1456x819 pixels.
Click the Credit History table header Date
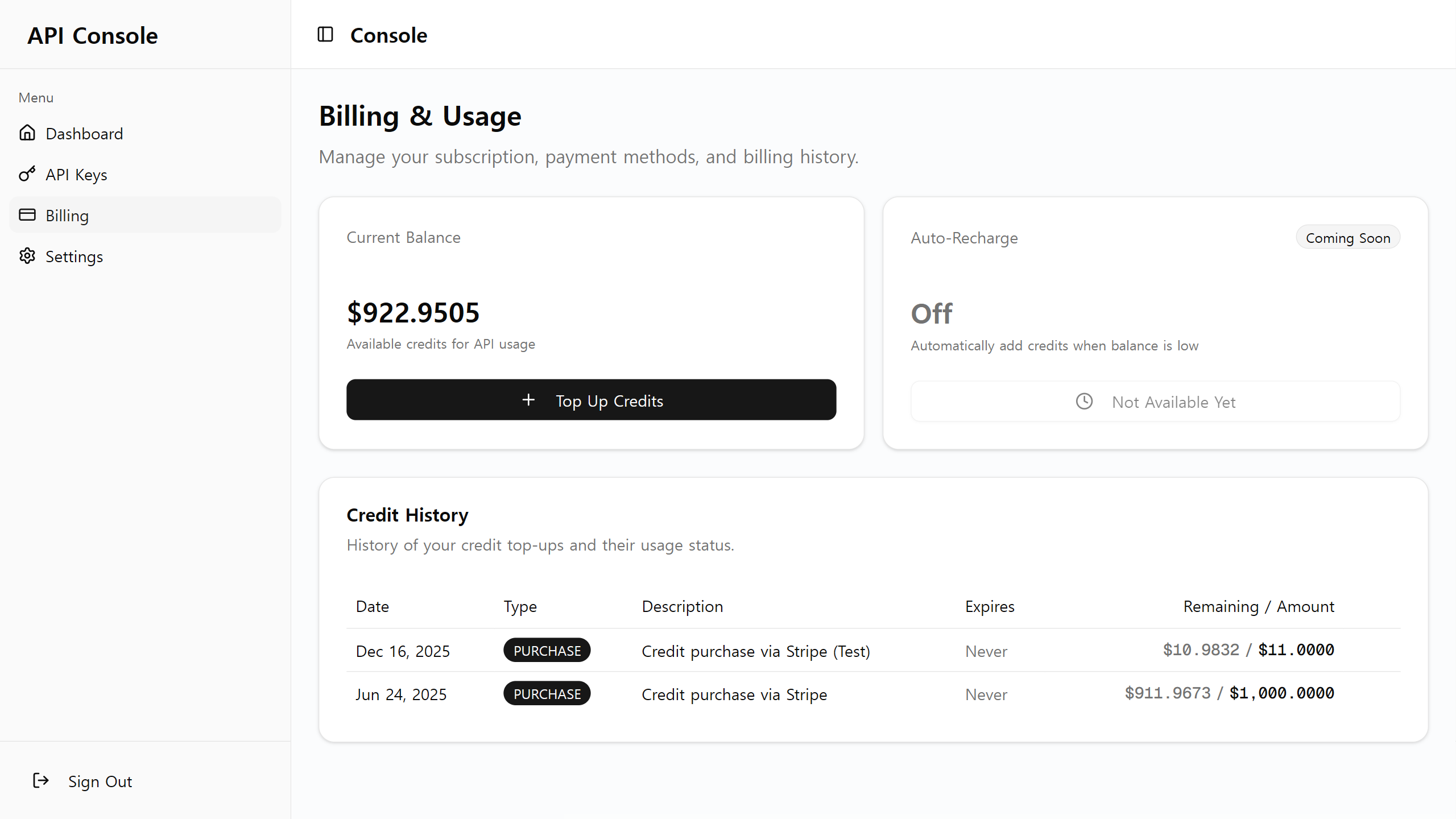[x=373, y=606]
